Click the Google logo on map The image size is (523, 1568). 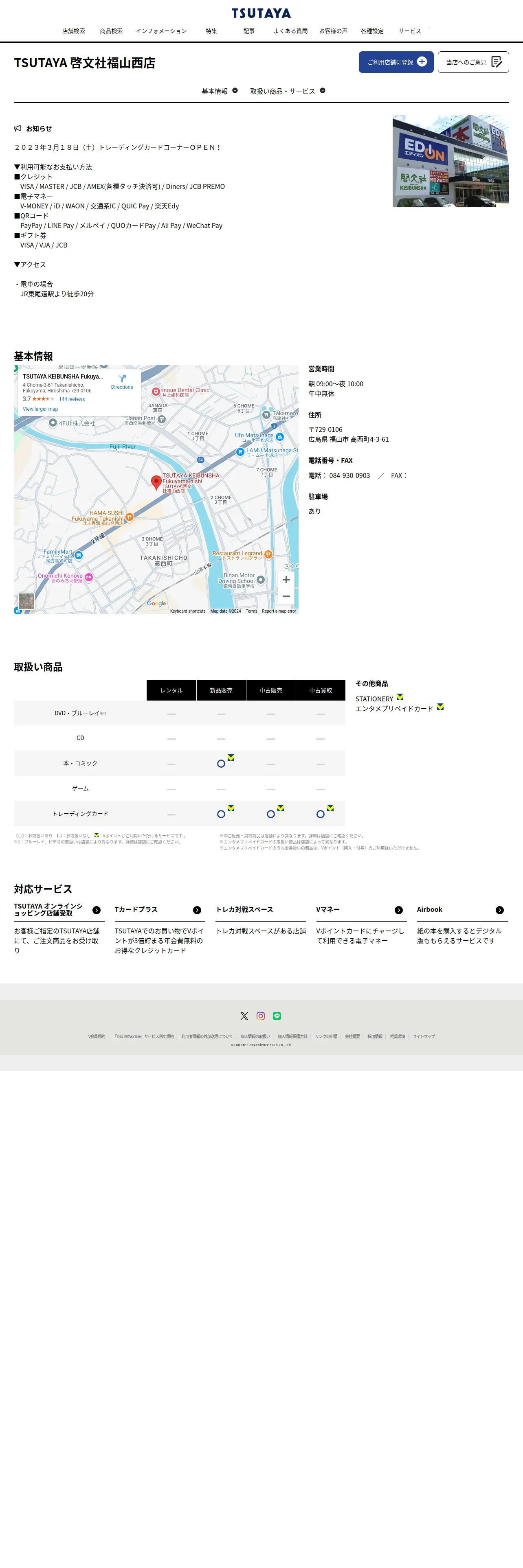coord(156,603)
